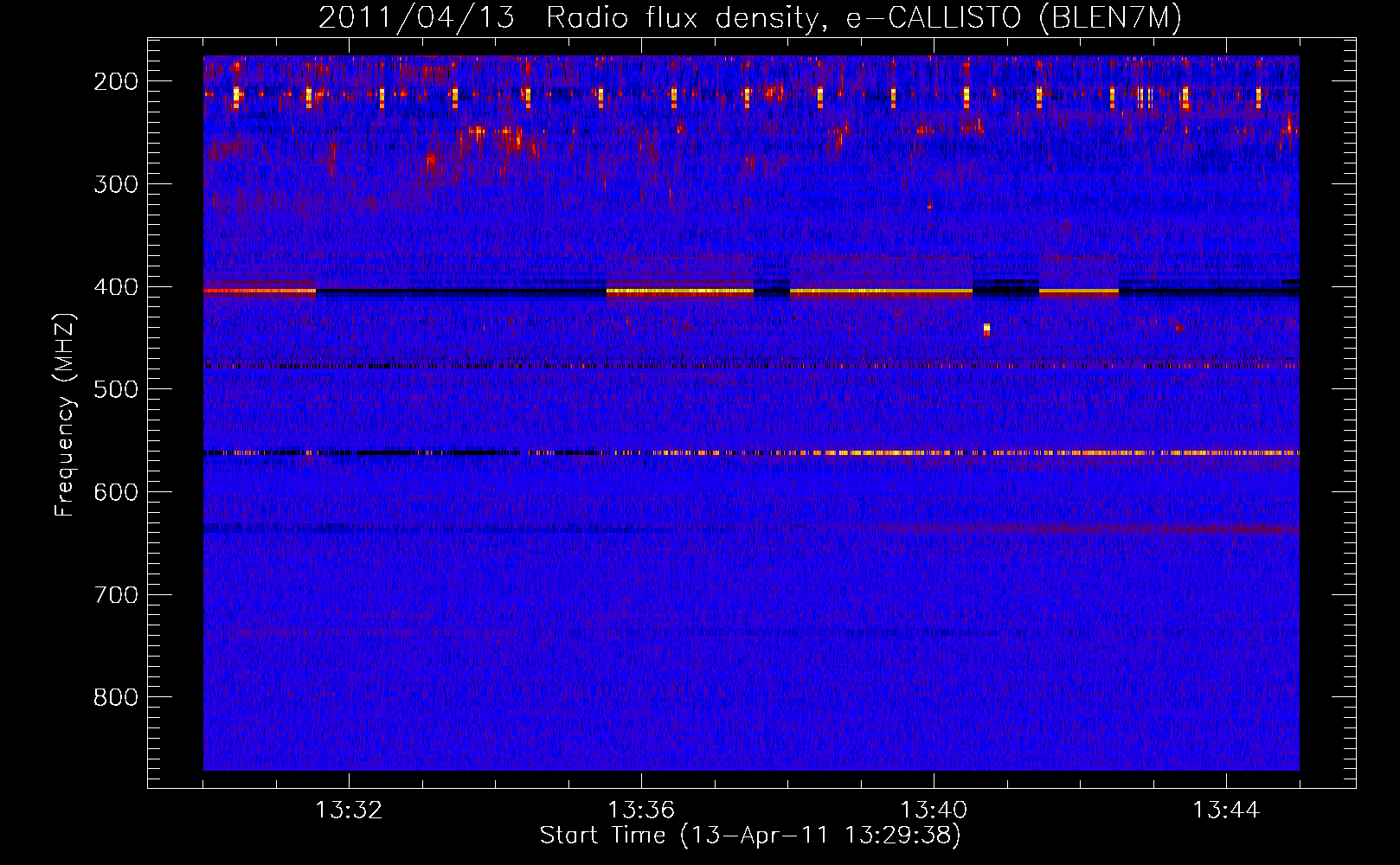Screen dimensions: 1400x865
Task: Select the '600' frequency axis label
Action: tap(116, 492)
